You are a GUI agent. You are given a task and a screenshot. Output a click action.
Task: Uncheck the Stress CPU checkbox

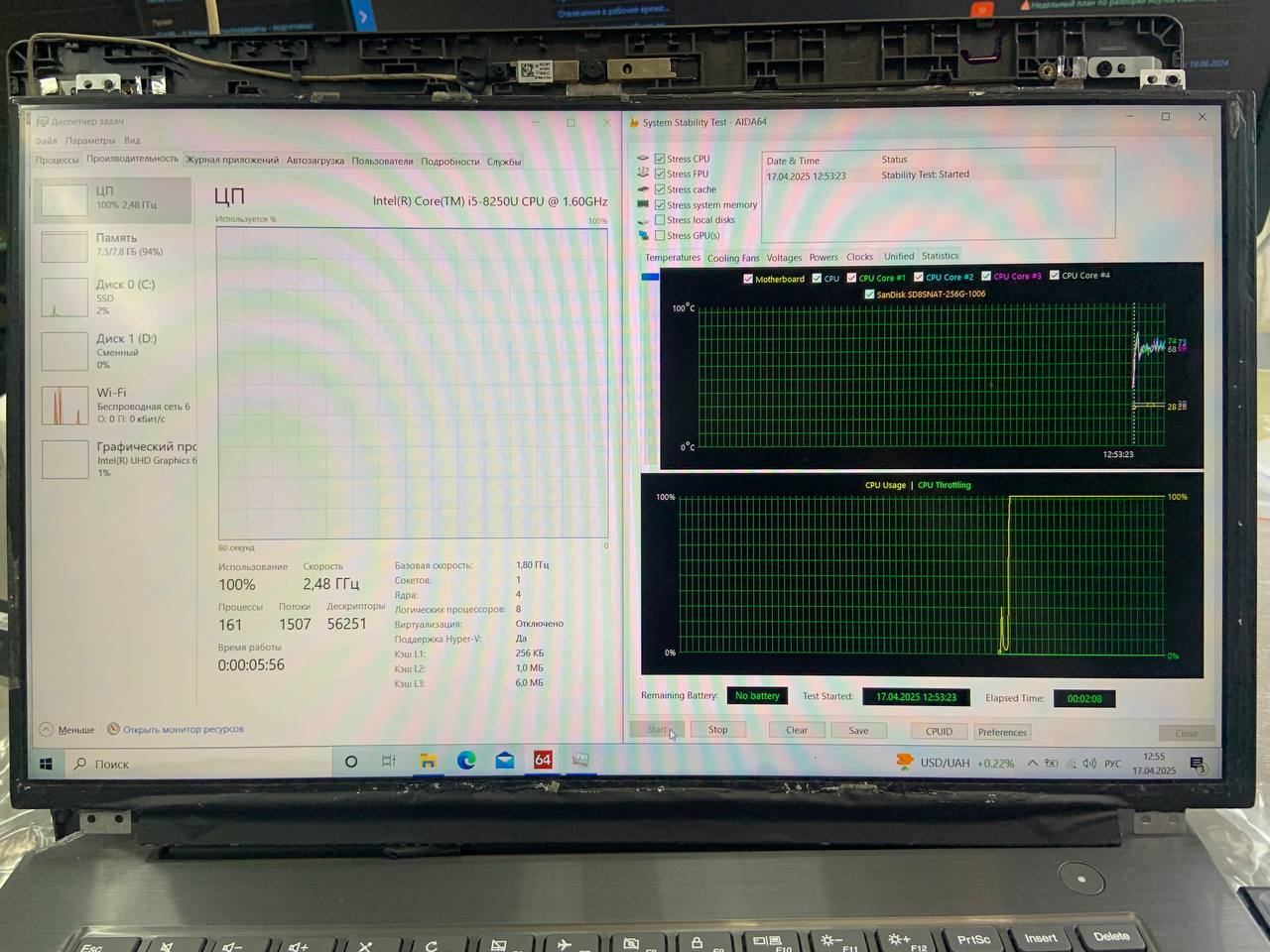[660, 159]
